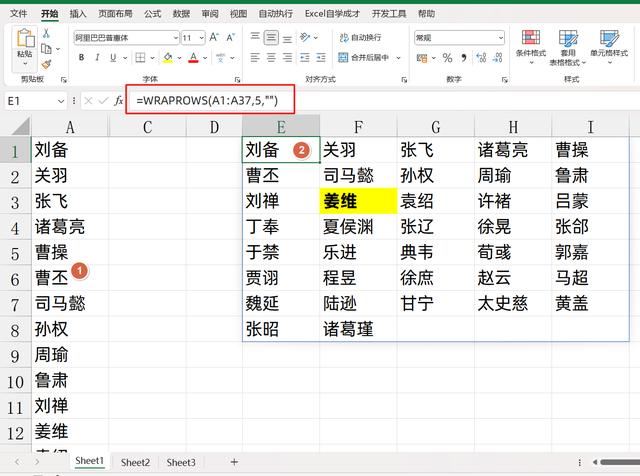This screenshot has width=640, height=476.
Task: Click the horizontal scrollbar at bottom right
Action: (620, 462)
